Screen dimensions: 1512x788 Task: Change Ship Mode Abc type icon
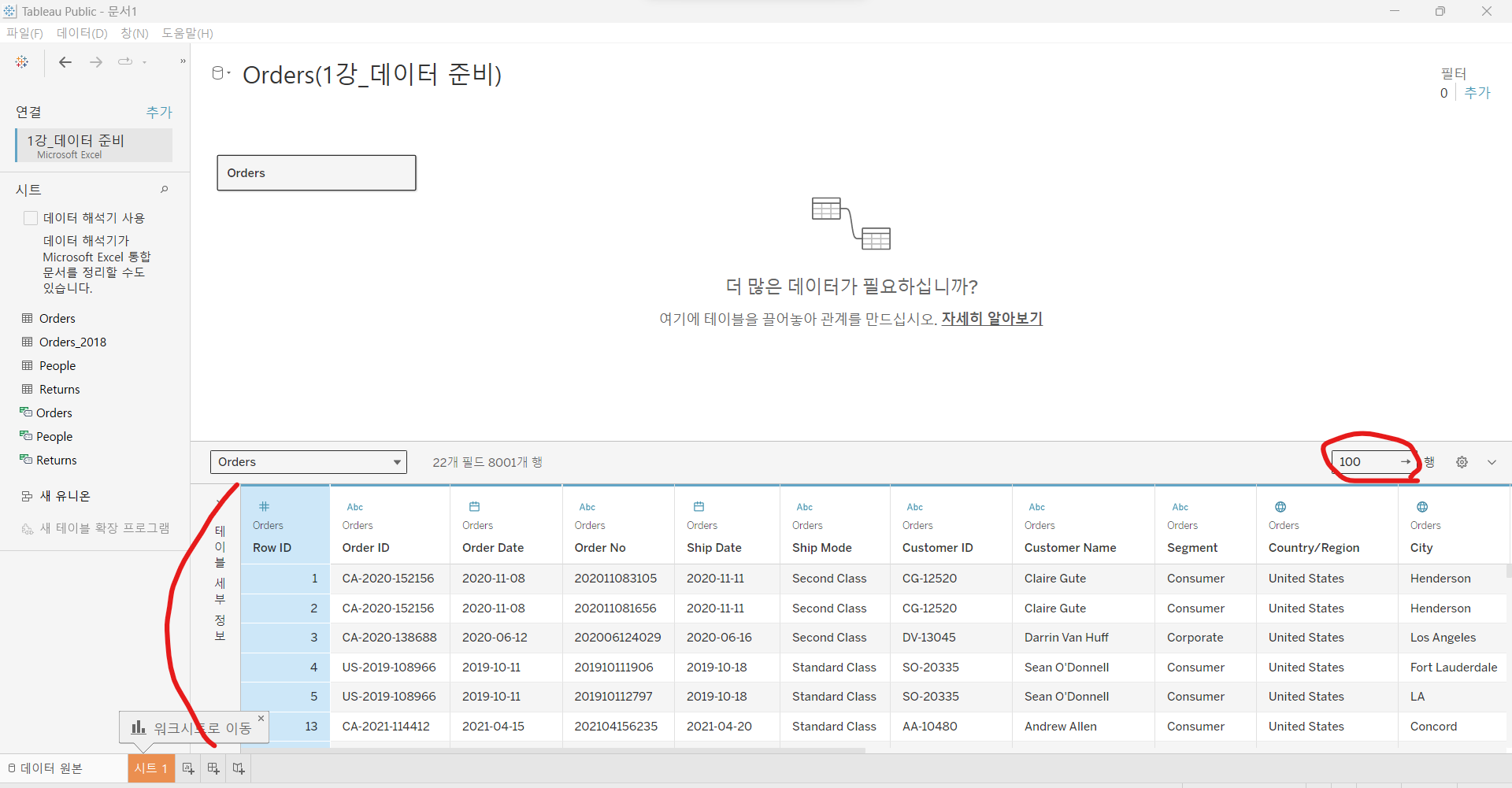805,507
